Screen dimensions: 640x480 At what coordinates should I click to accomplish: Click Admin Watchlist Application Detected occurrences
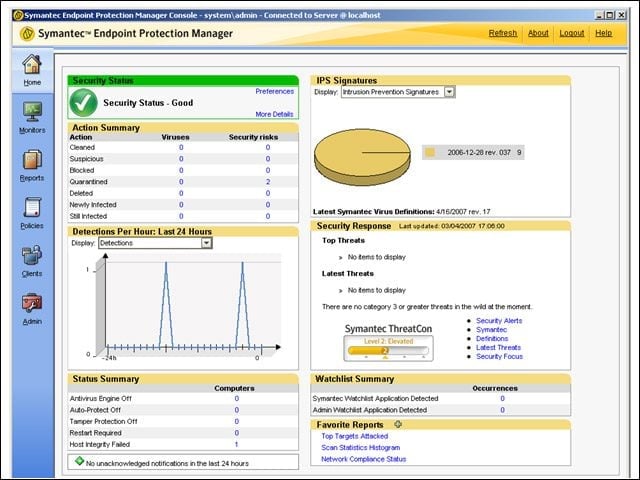click(502, 410)
